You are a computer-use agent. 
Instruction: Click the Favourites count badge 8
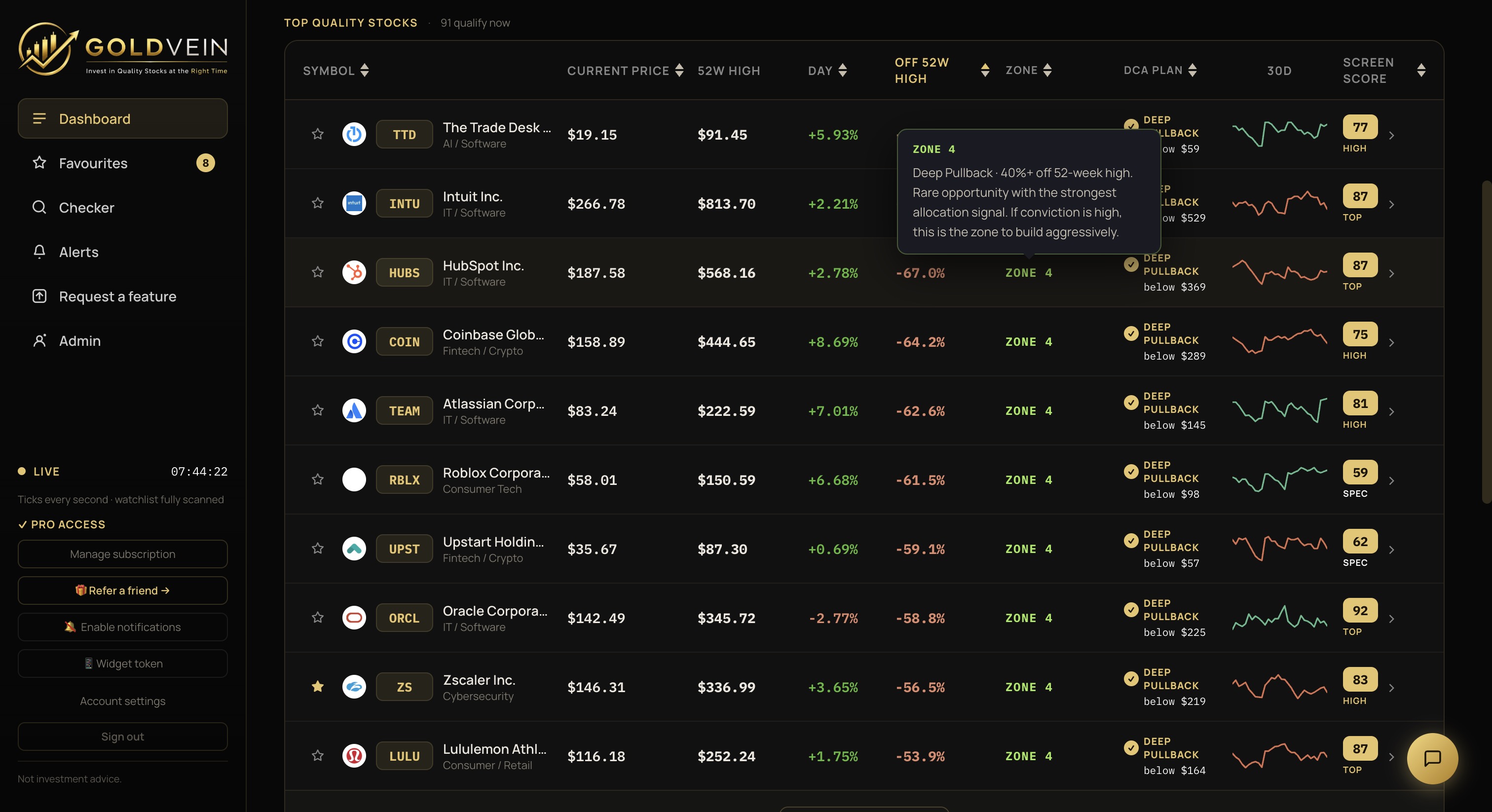[205, 163]
